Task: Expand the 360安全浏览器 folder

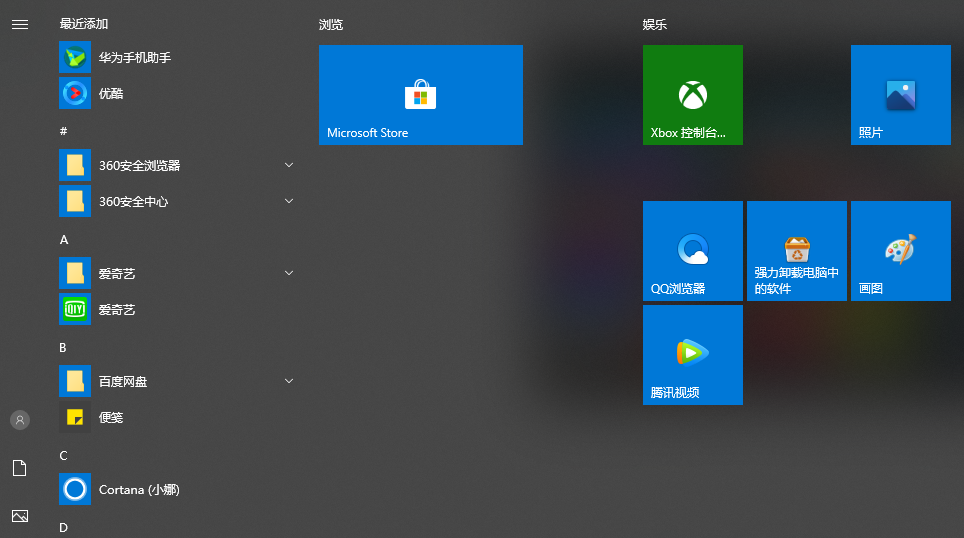Action: point(289,165)
